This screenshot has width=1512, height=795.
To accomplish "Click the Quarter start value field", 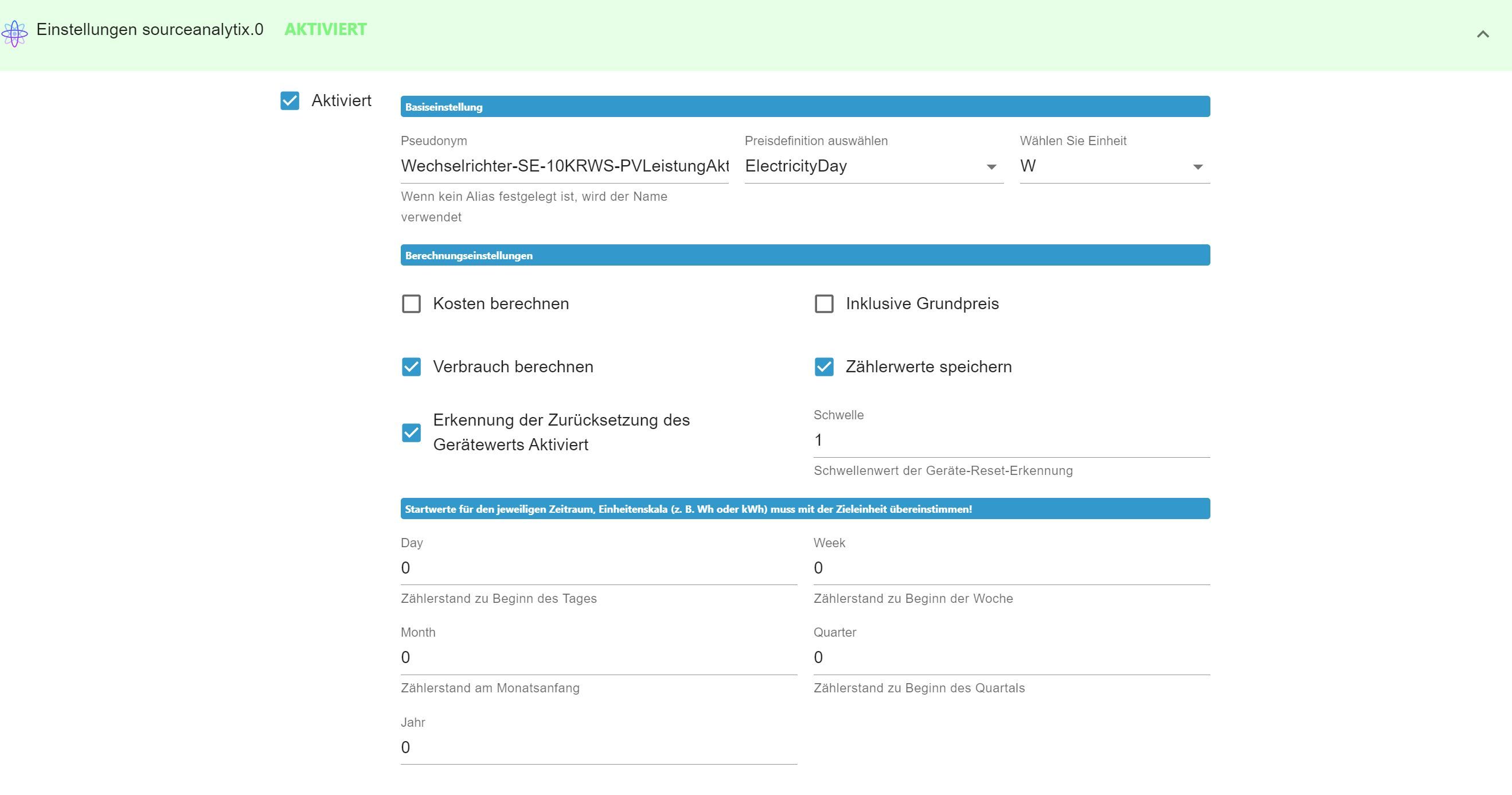I will coord(1011,657).
